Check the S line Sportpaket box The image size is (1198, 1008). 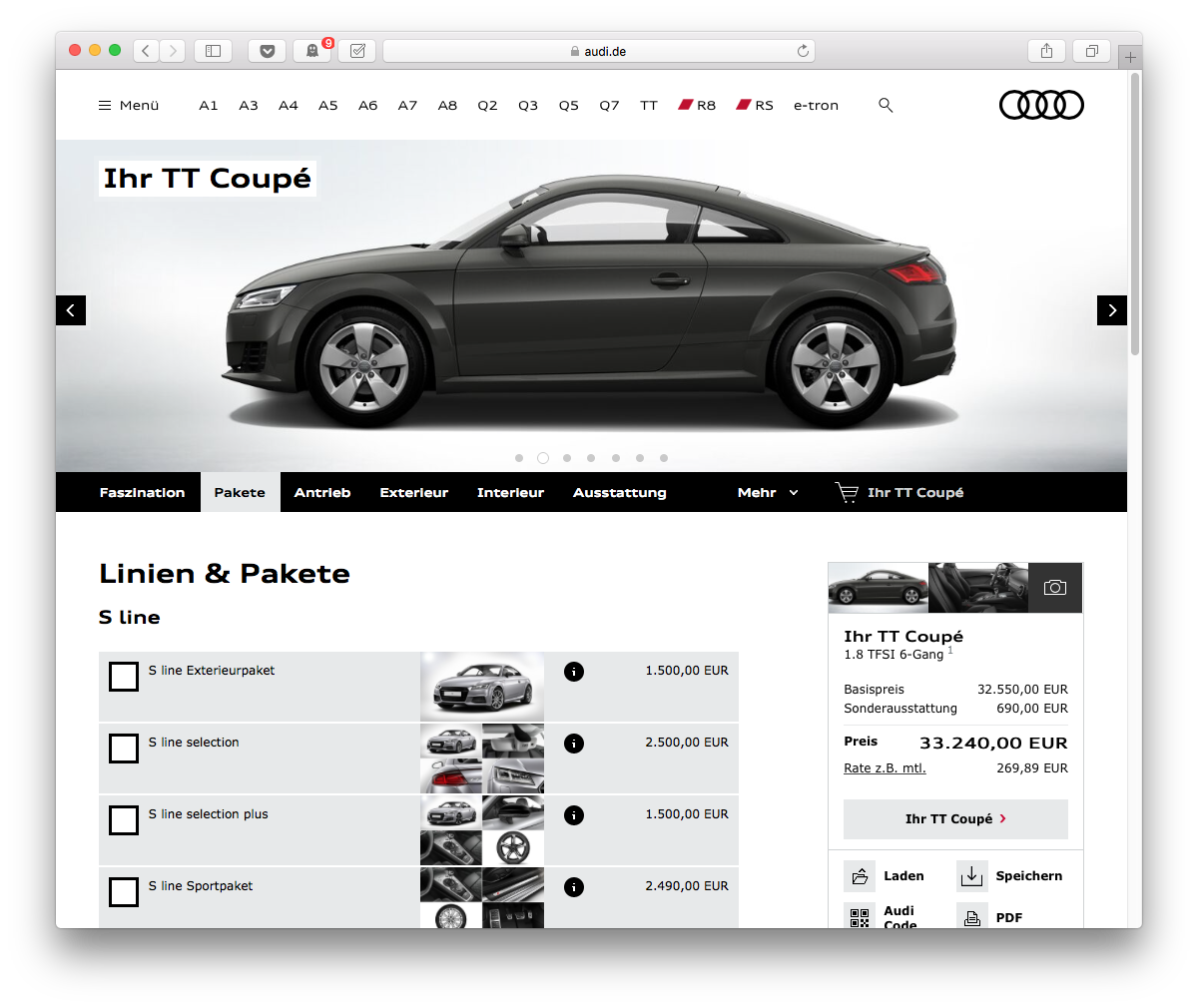pos(124,892)
